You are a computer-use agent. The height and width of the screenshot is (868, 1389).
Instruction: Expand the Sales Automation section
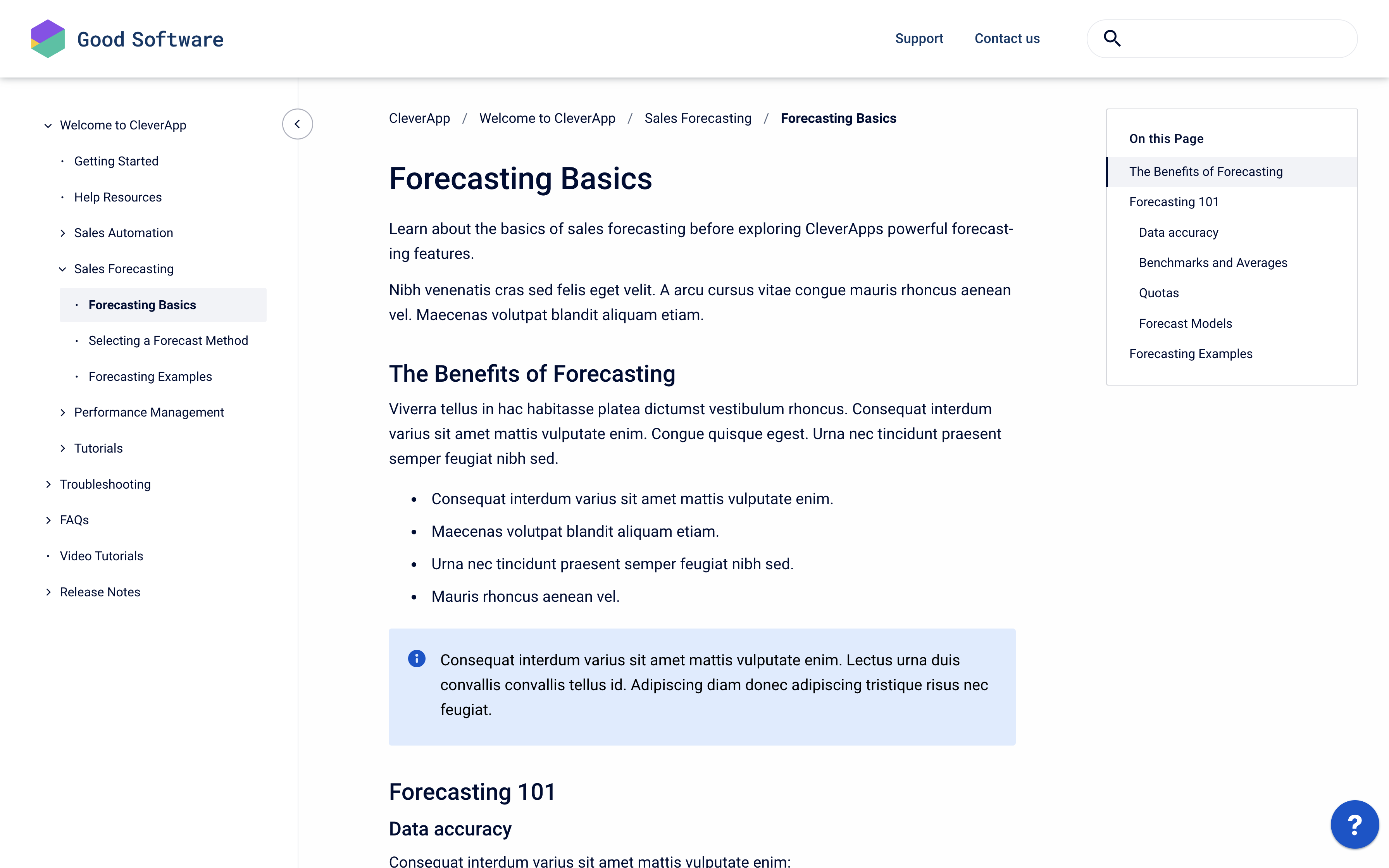62,233
